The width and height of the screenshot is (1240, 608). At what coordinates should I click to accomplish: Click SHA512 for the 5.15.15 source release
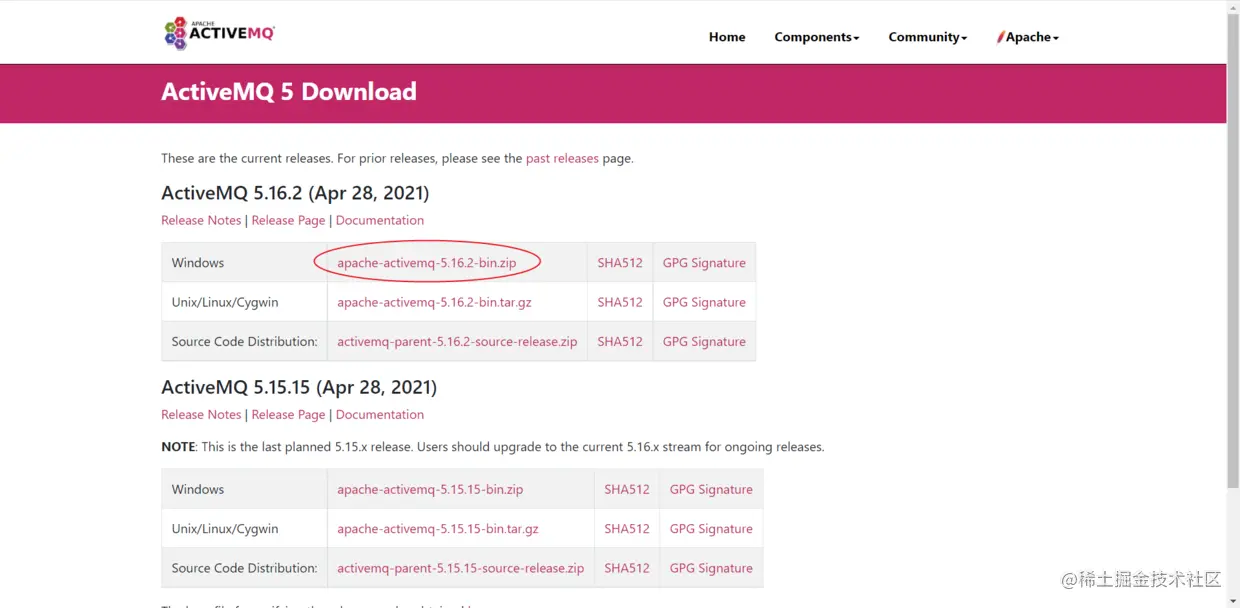[627, 567]
